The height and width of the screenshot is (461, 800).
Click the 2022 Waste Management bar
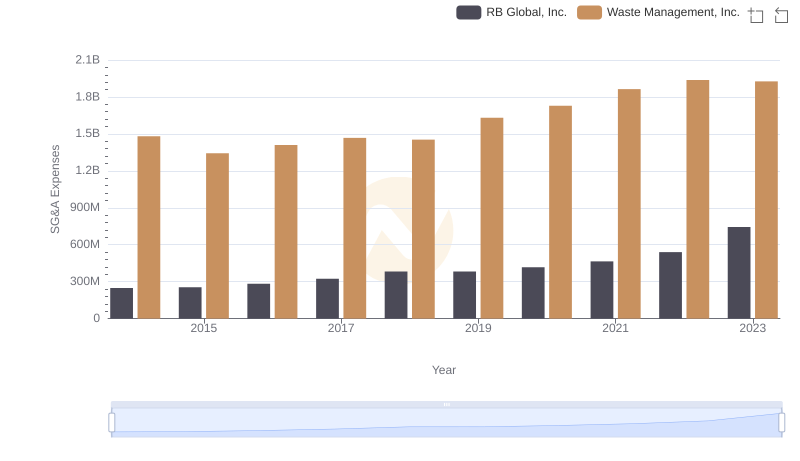(x=698, y=199)
